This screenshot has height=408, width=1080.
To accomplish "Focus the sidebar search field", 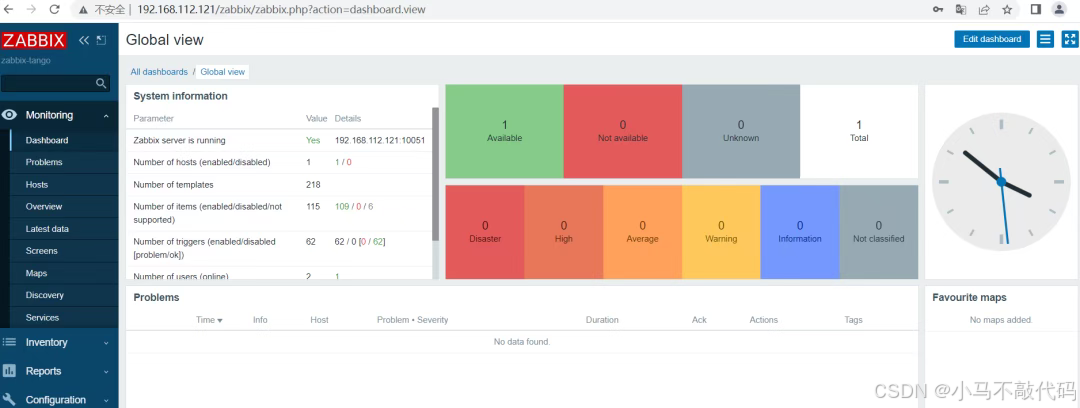I will click(55, 83).
